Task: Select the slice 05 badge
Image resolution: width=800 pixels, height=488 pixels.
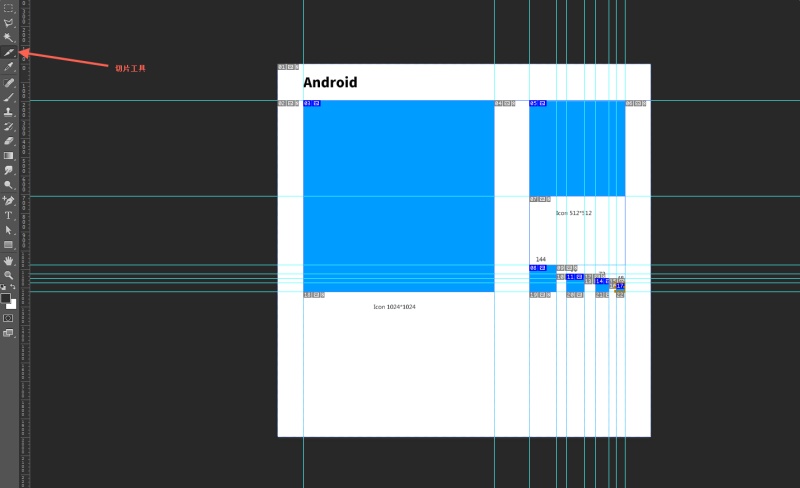Action: (x=538, y=103)
